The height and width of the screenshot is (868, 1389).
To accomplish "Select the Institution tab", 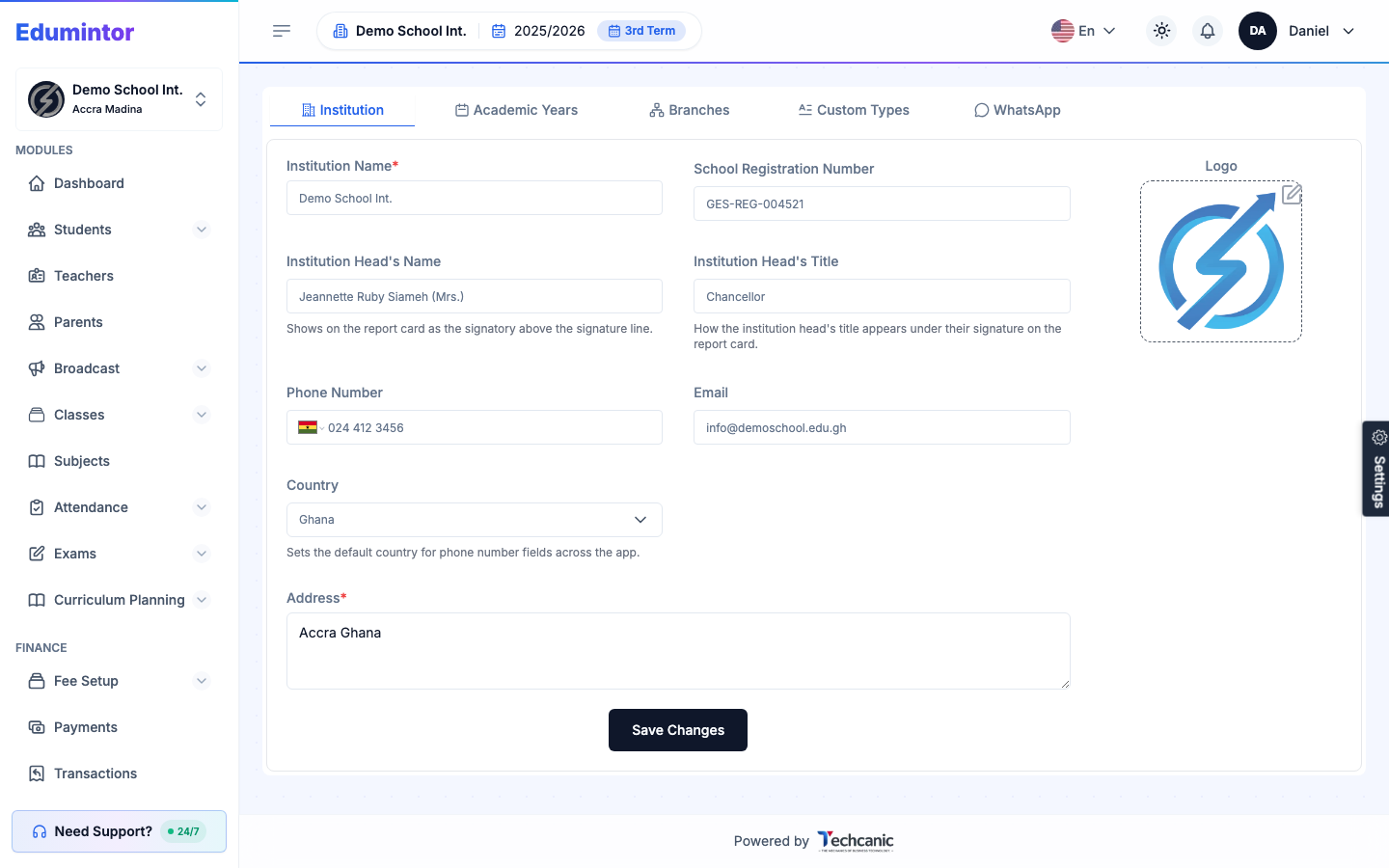I will pyautogui.click(x=342, y=110).
